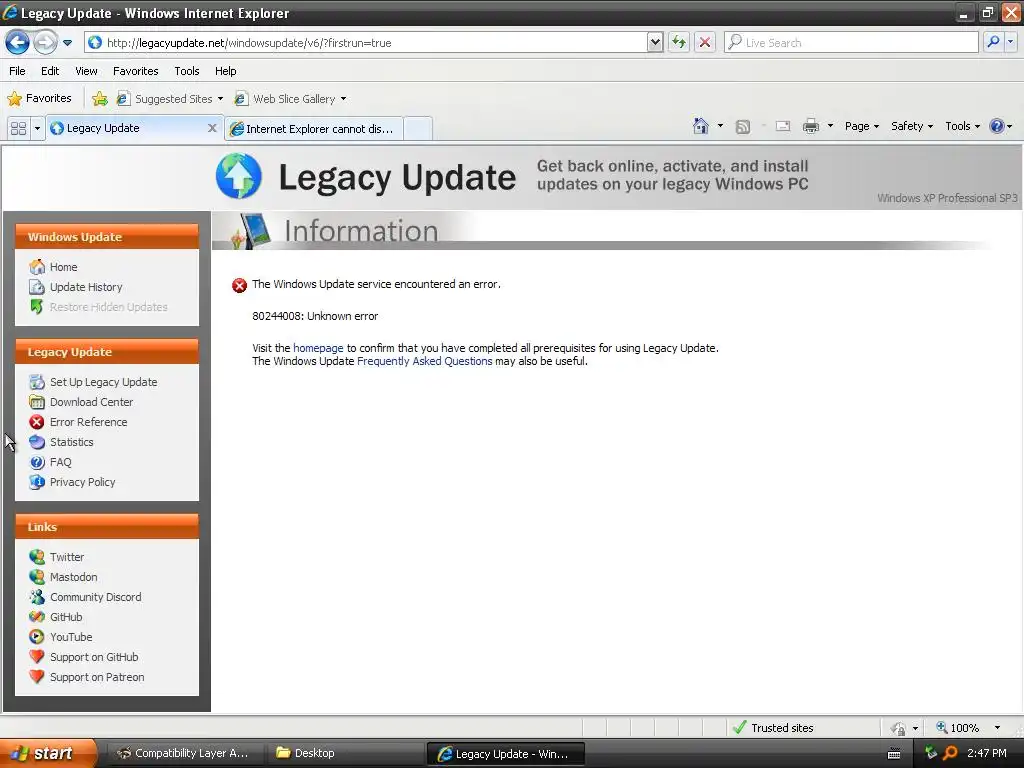Open the View menu

click(x=86, y=71)
